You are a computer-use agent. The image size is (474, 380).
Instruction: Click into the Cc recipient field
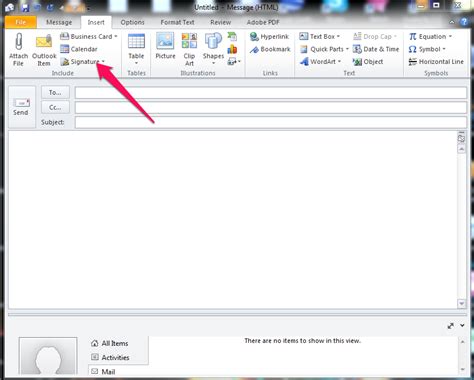[x=271, y=108]
